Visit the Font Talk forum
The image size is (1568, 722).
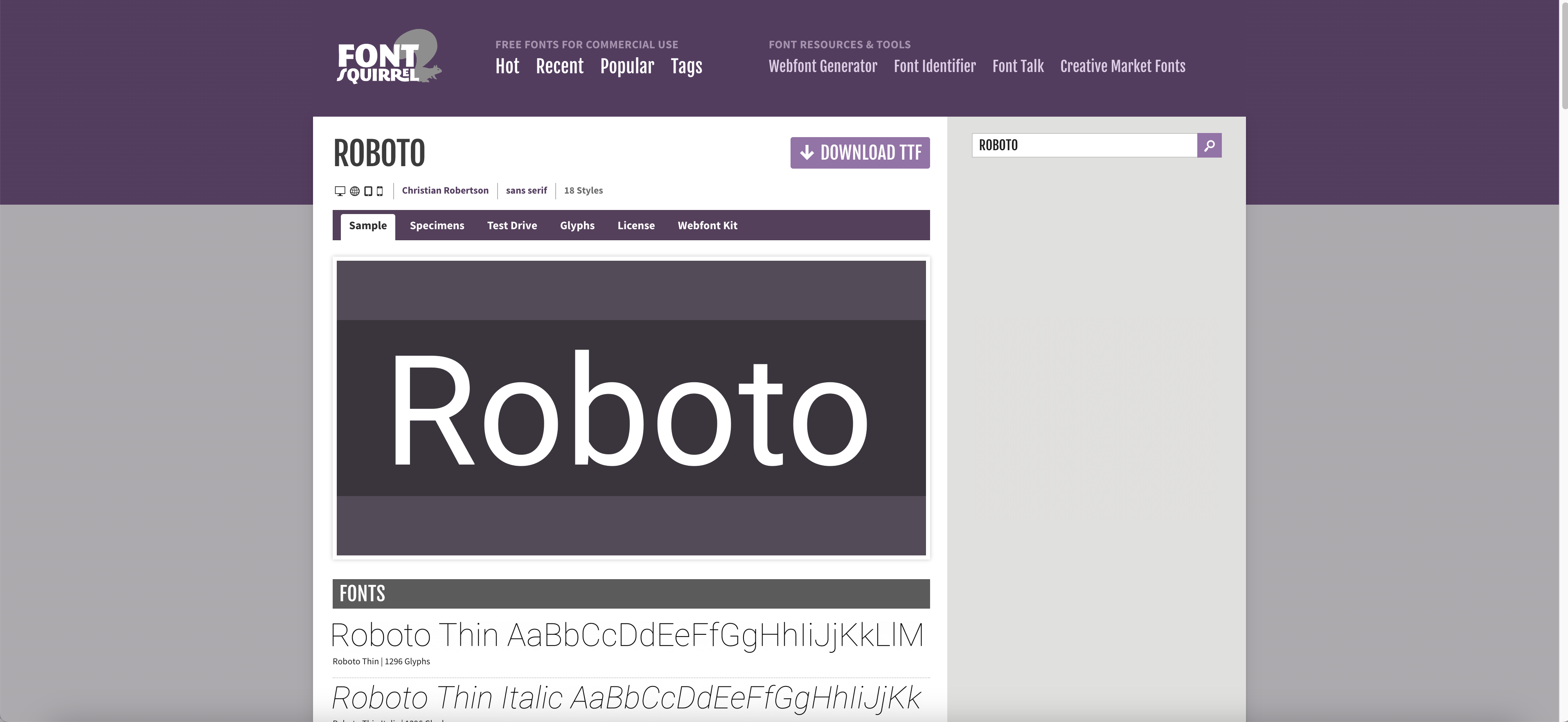1018,66
